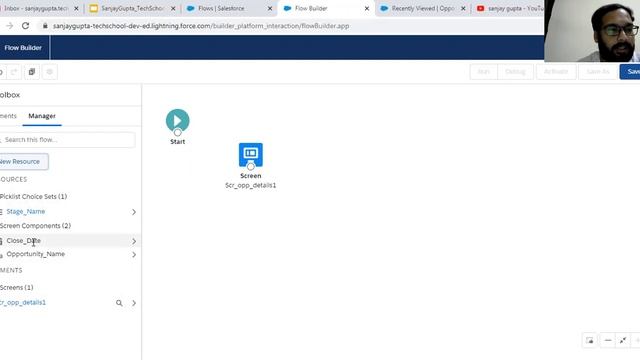Close the SanjayGupta_TechSchool browser tab
The width and height of the screenshot is (640, 360).
coord(173,8)
